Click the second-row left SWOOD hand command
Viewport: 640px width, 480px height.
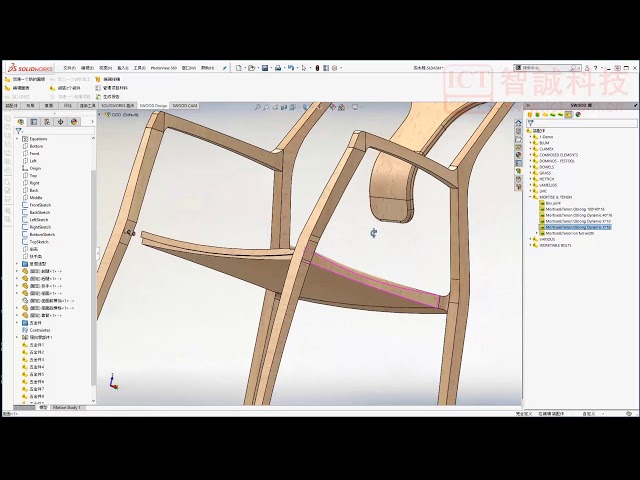point(17,88)
